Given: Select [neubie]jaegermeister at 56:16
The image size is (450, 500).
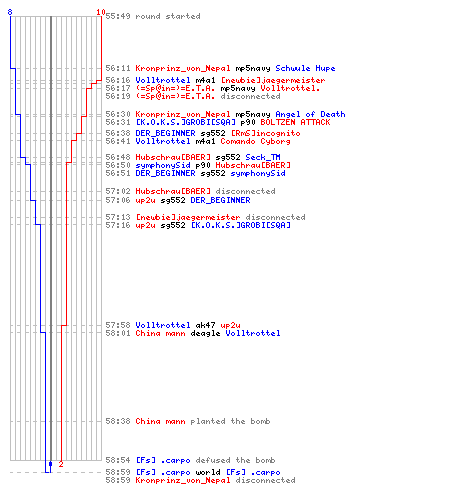Looking at the screenshot, I should tap(273, 80).
